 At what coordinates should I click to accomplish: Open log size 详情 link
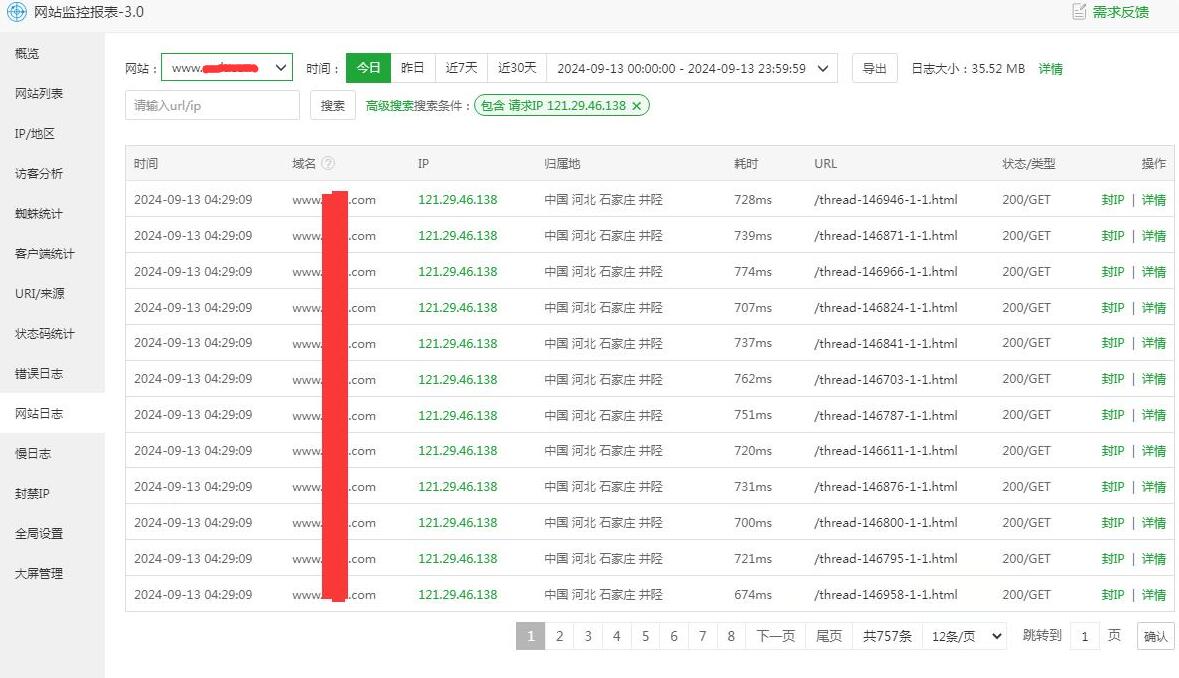1050,68
